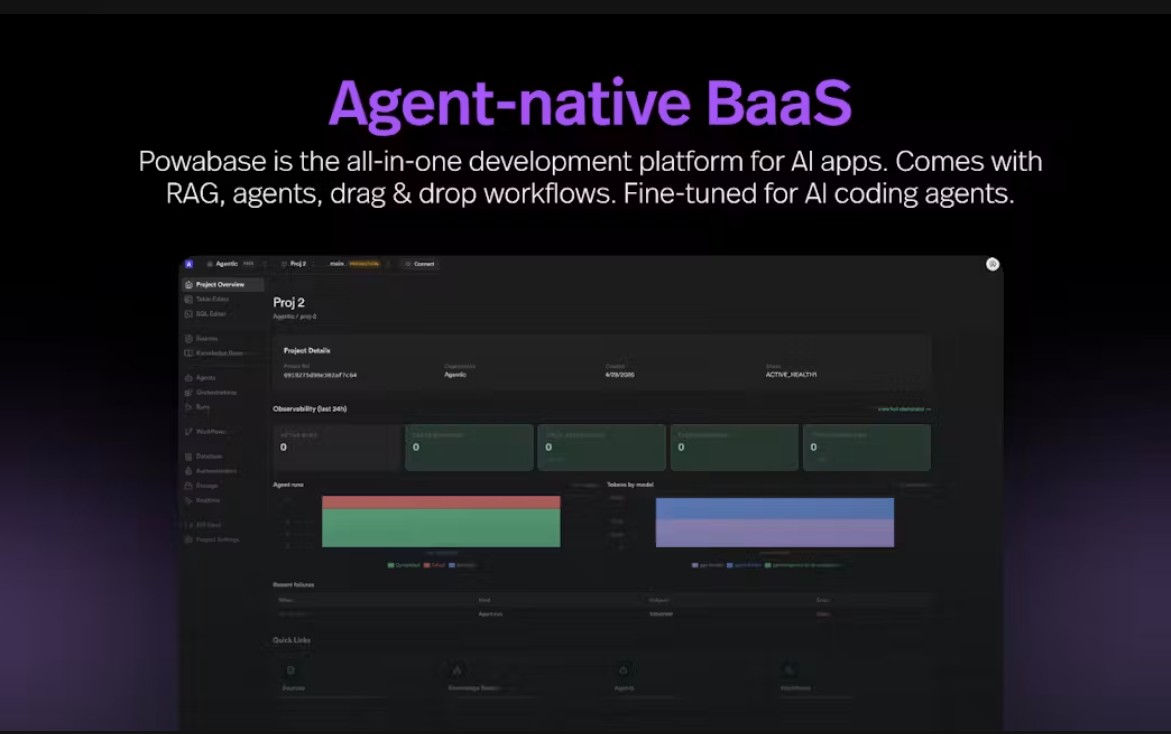Viewport: 1171px width, 734px height.
Task: Click the red Failed legend swatch
Action: 427,565
